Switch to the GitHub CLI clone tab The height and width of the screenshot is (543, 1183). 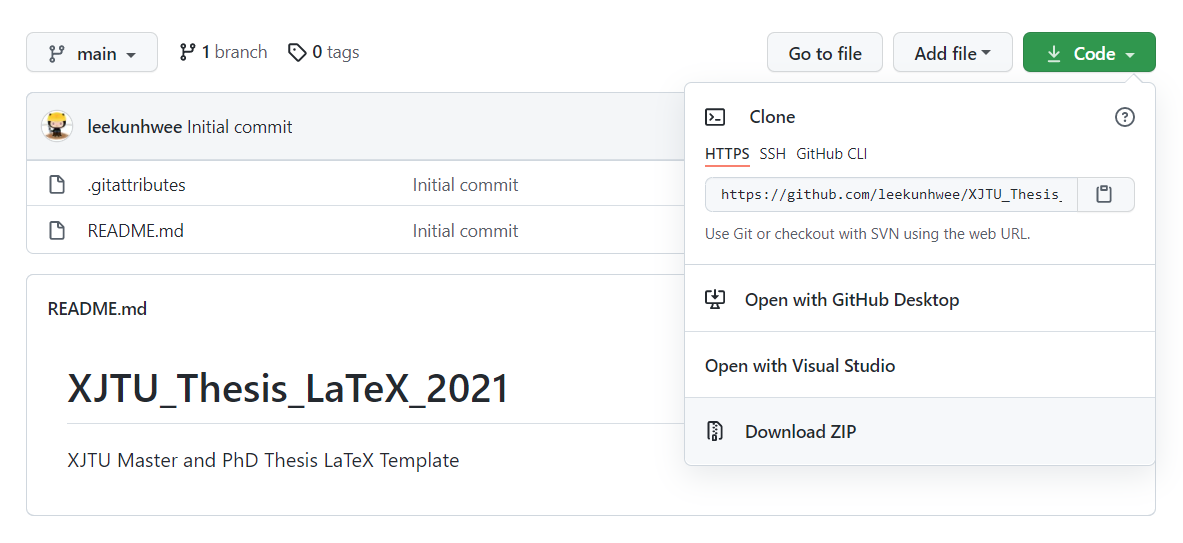(831, 154)
